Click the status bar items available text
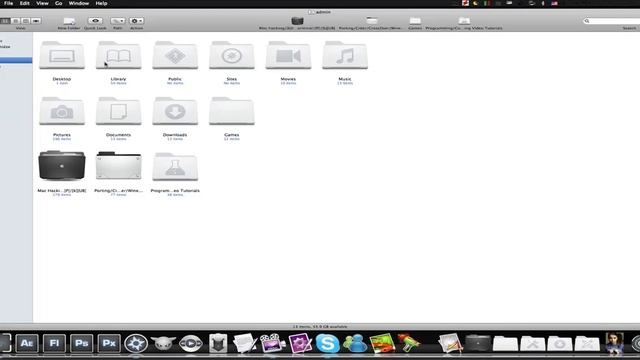This screenshot has height=360, width=640. tap(320, 327)
